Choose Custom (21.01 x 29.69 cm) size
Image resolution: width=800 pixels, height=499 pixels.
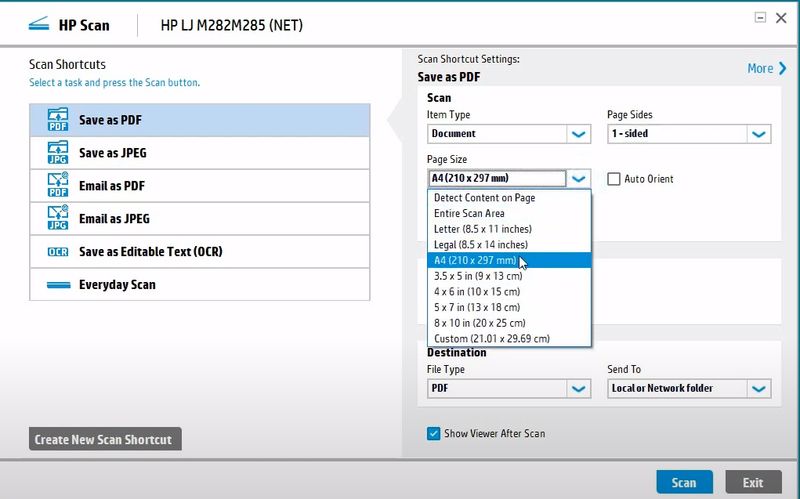click(509, 339)
